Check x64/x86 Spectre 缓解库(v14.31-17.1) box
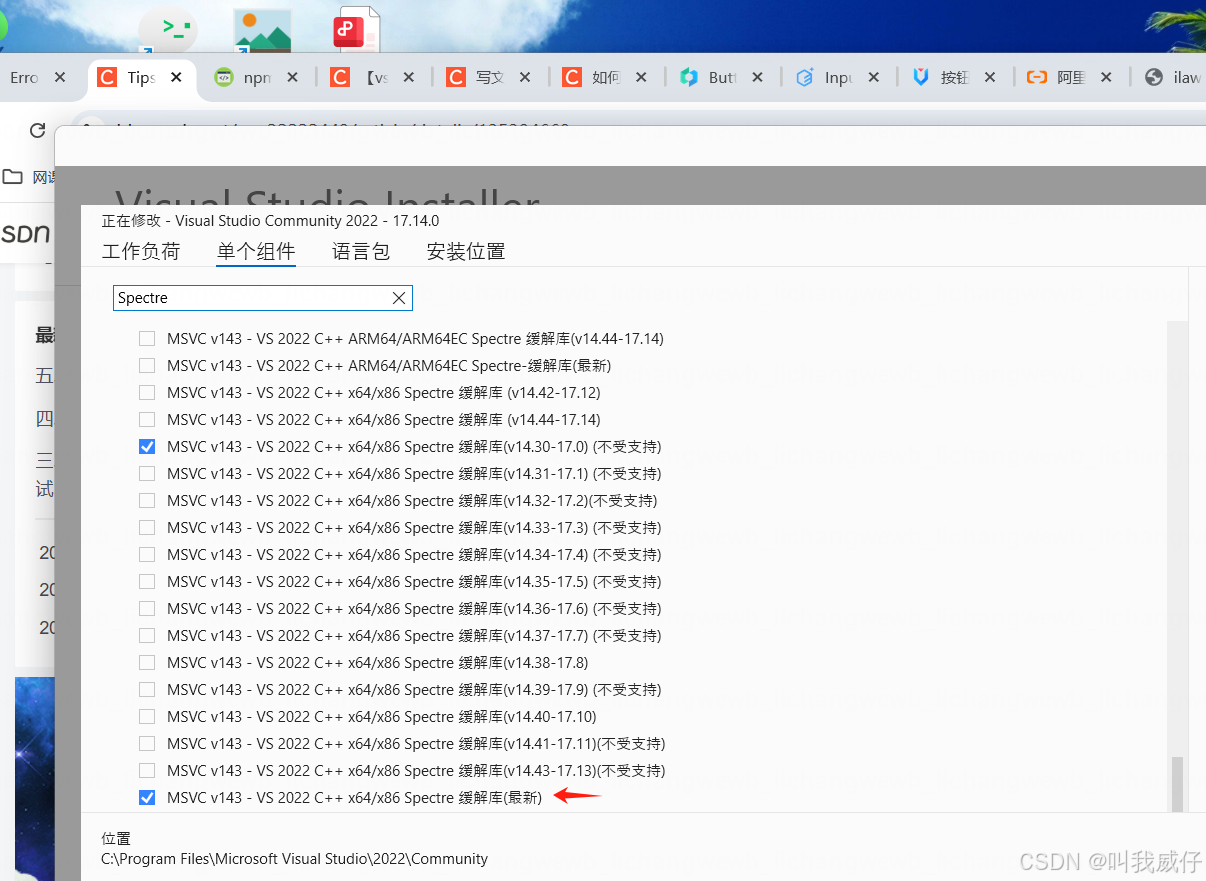 click(x=147, y=474)
